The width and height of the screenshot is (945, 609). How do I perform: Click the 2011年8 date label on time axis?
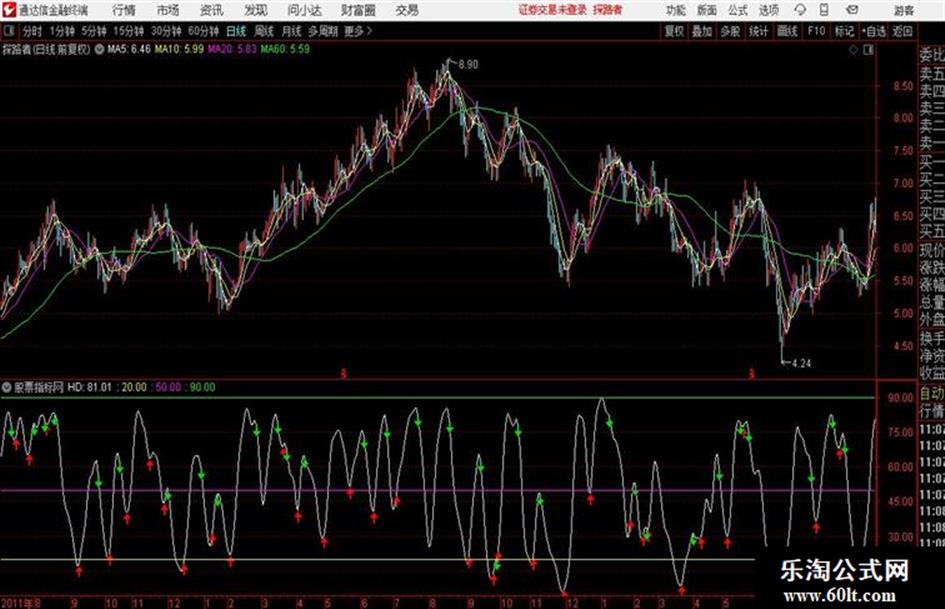pyautogui.click(x=21, y=603)
